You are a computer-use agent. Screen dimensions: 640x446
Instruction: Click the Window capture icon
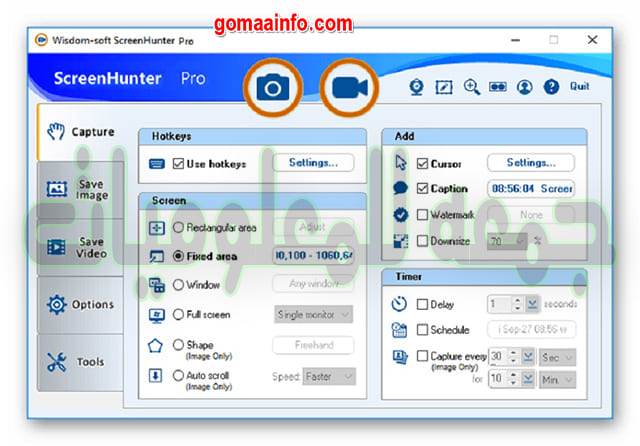[157, 285]
